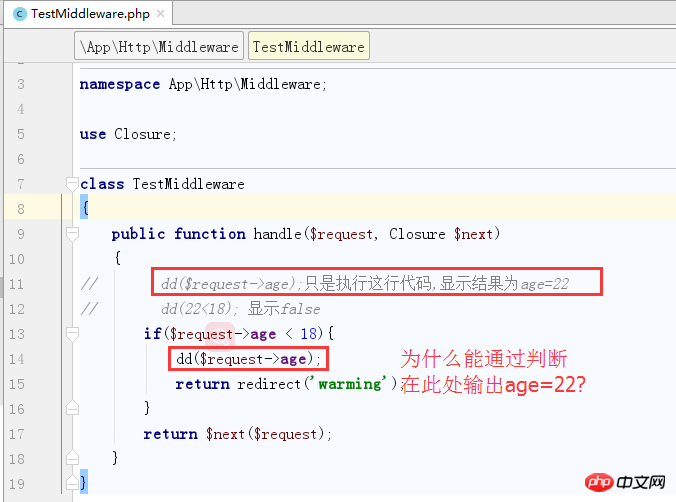Click line number 14 in the gutter
The image size is (676, 502).
pos(16,359)
